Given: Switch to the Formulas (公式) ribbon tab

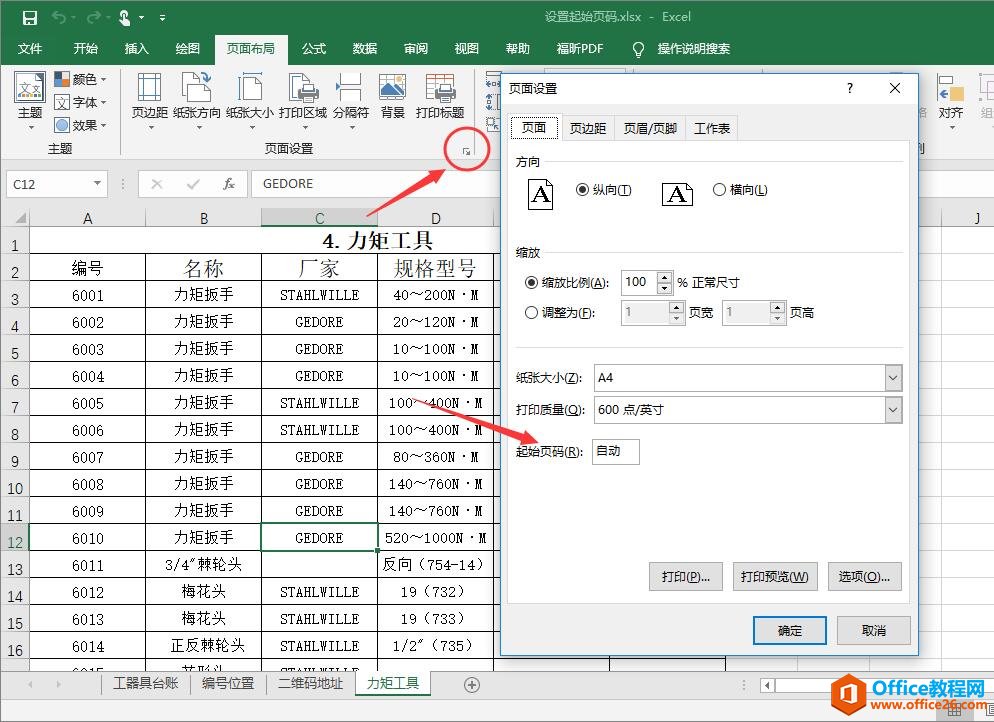Looking at the screenshot, I should pos(313,49).
